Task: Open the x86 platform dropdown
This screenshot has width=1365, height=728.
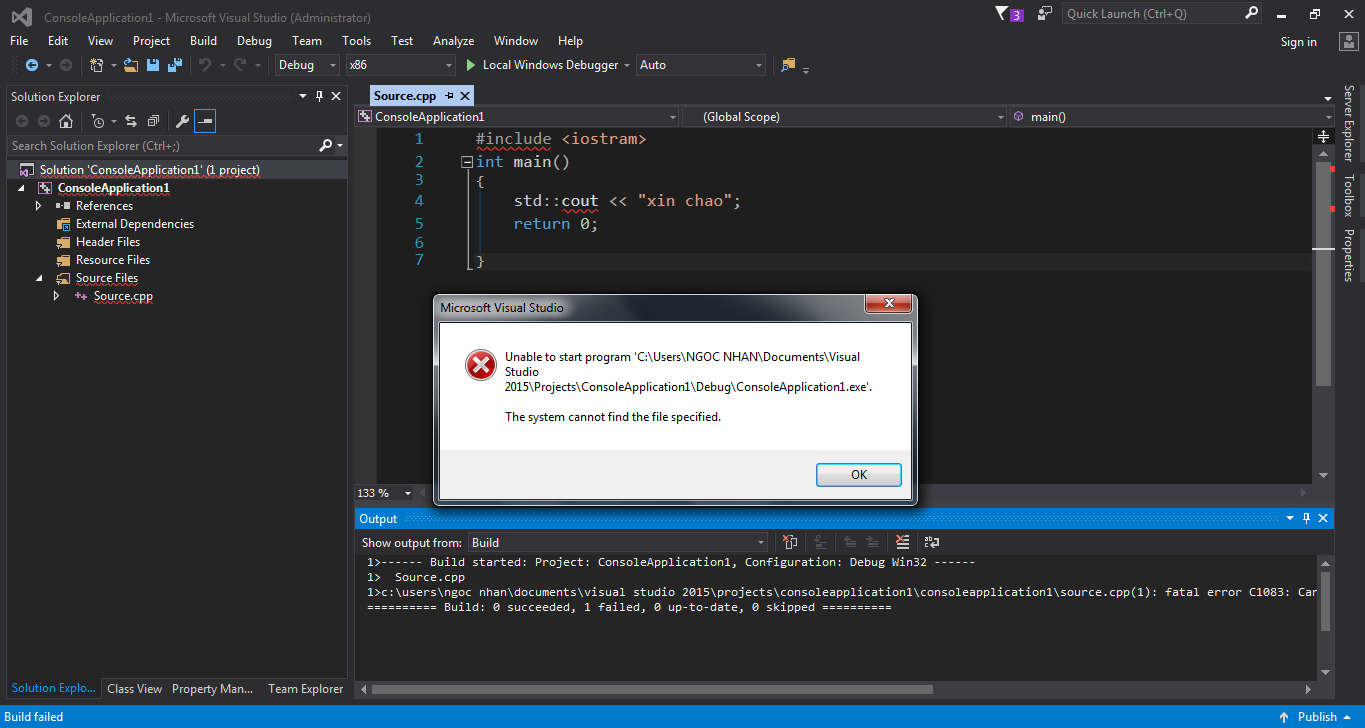Action: [x=400, y=65]
